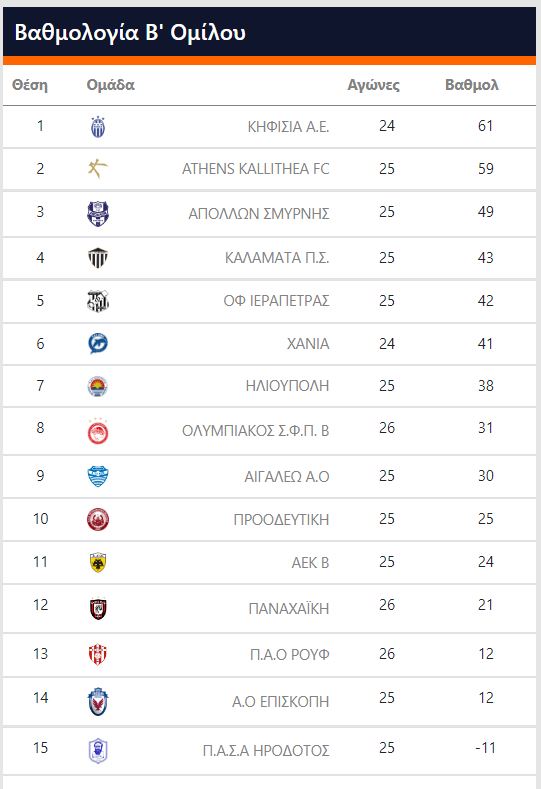Sort by the Θέση column header
The width and height of the screenshot is (541, 789).
point(30,85)
